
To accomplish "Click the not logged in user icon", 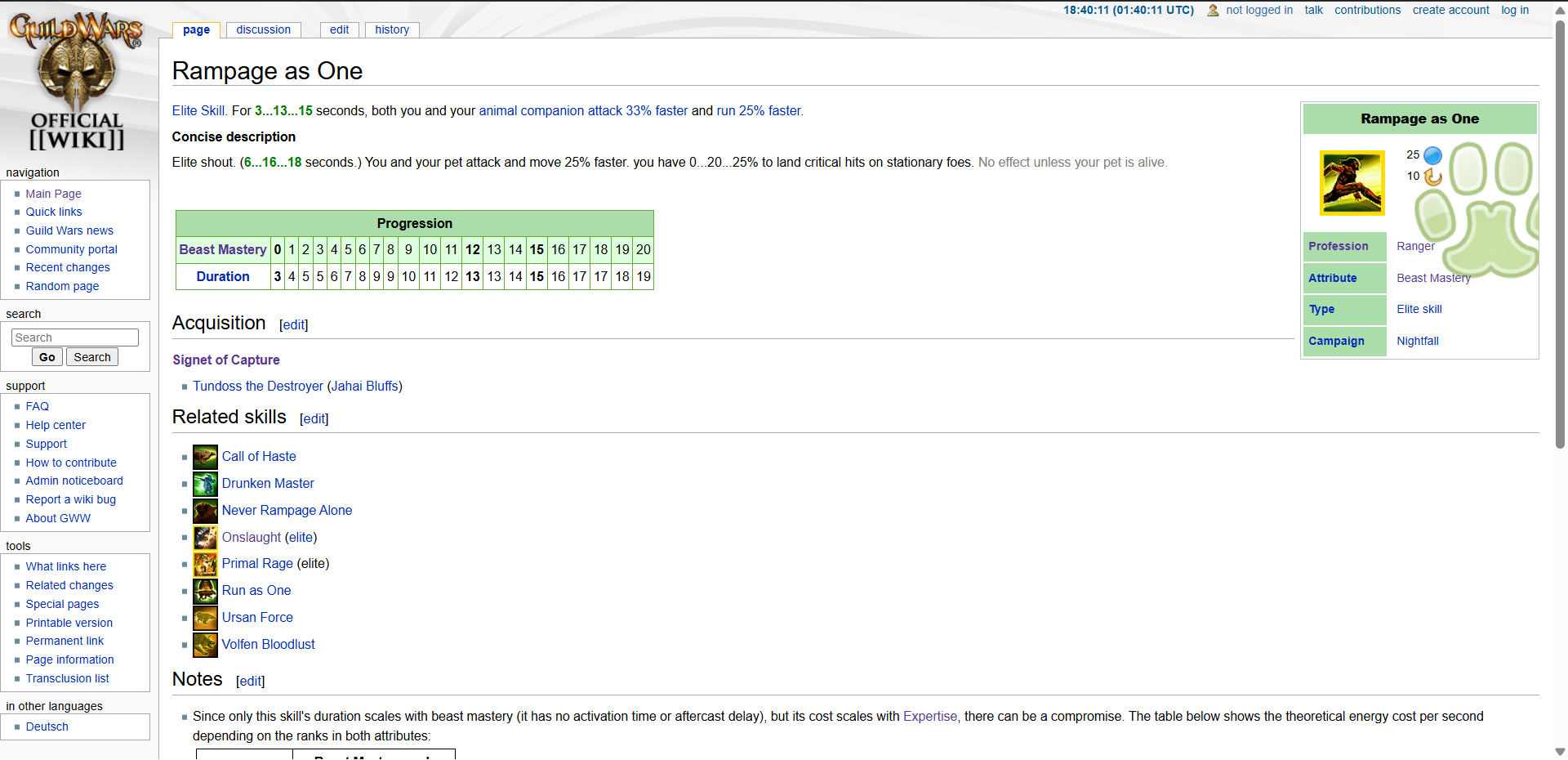I will coord(1213,11).
